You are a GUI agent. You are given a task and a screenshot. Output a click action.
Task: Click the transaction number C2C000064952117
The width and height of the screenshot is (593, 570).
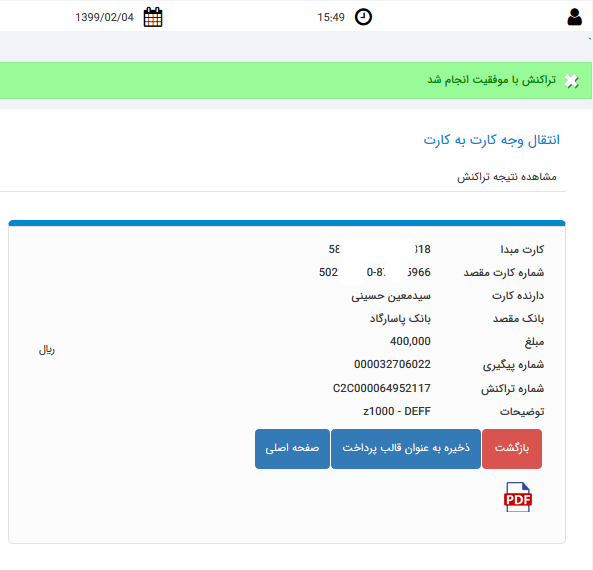[382, 388]
